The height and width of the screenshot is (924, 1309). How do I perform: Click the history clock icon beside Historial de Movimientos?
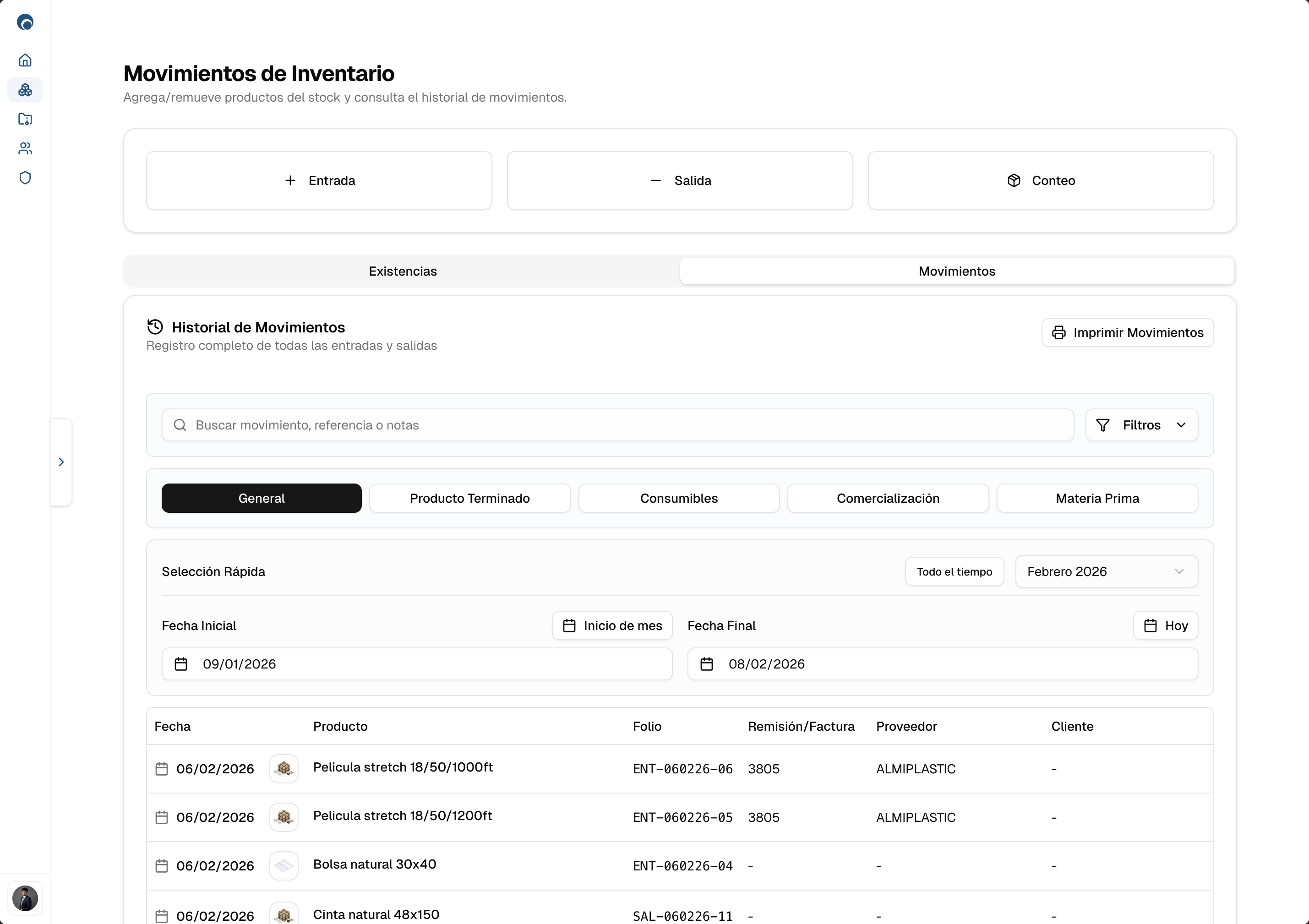point(154,326)
